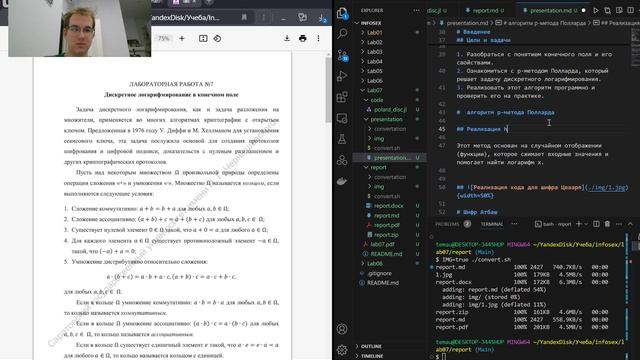Maximize the terminal panel with chevron
Image resolution: width=640 pixels, height=360 pixels.
point(630,224)
